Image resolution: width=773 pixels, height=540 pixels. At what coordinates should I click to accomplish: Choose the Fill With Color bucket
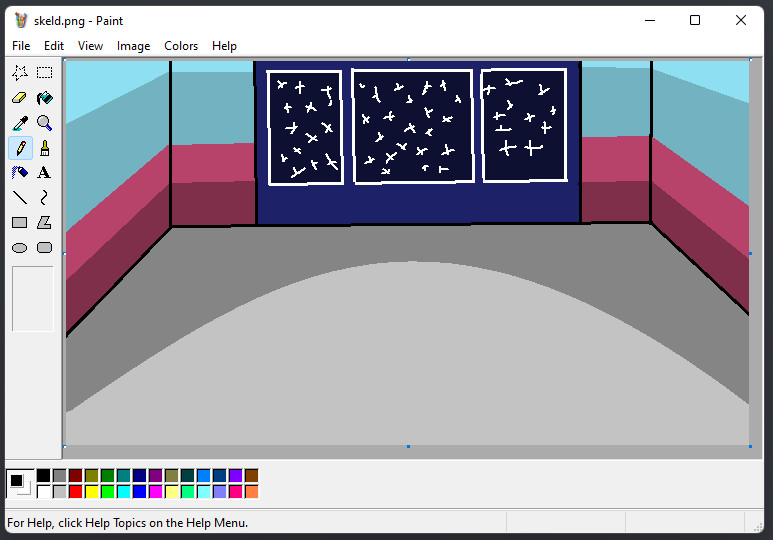(45, 98)
